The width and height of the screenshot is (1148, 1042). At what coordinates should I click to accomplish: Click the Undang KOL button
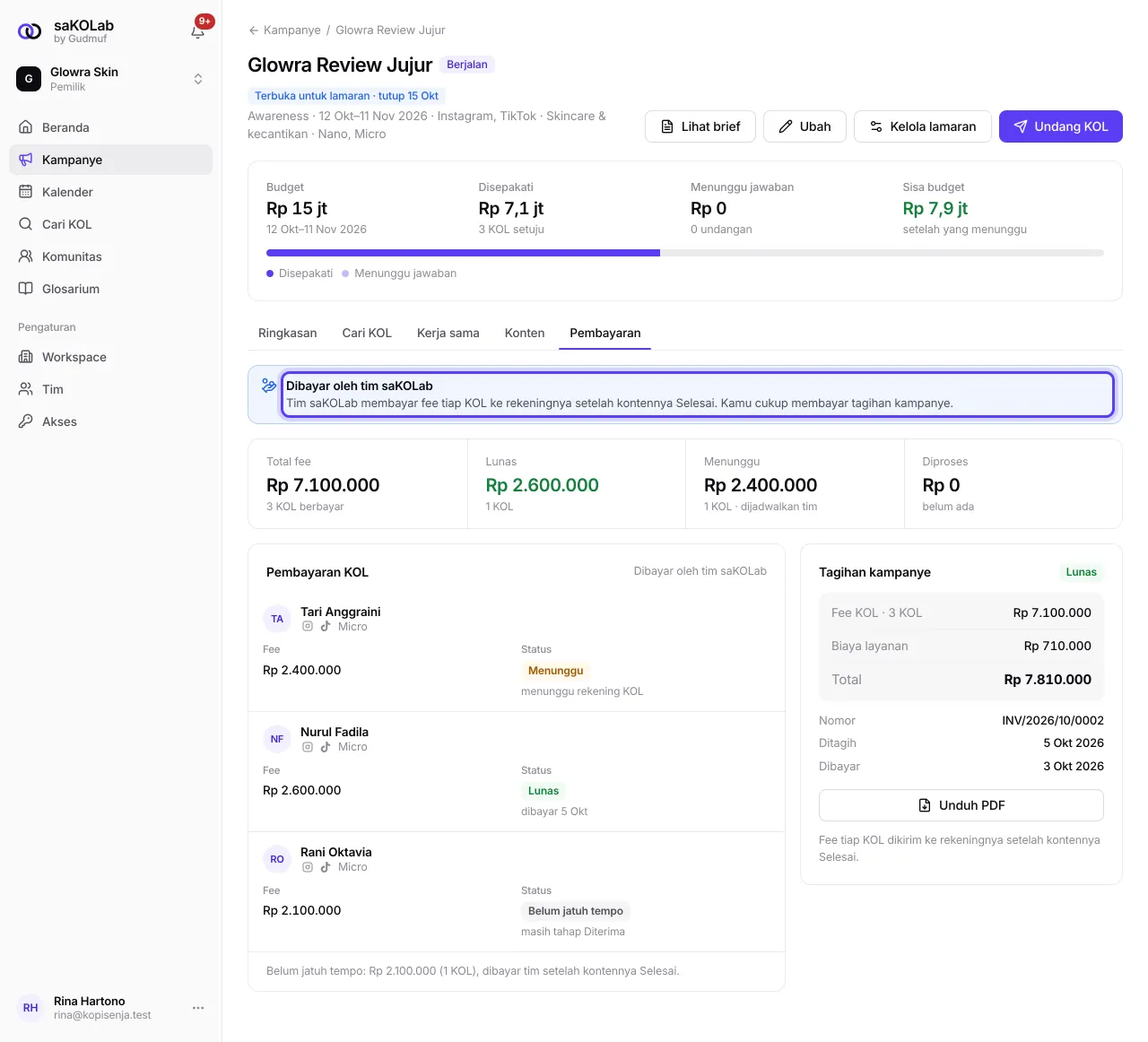click(1061, 126)
